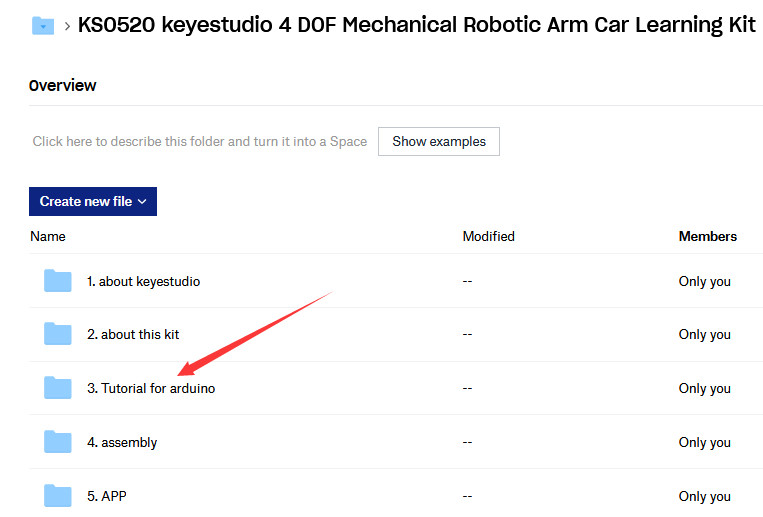Click the Members column header
Image resolution: width=763 pixels, height=517 pixels.
point(708,236)
